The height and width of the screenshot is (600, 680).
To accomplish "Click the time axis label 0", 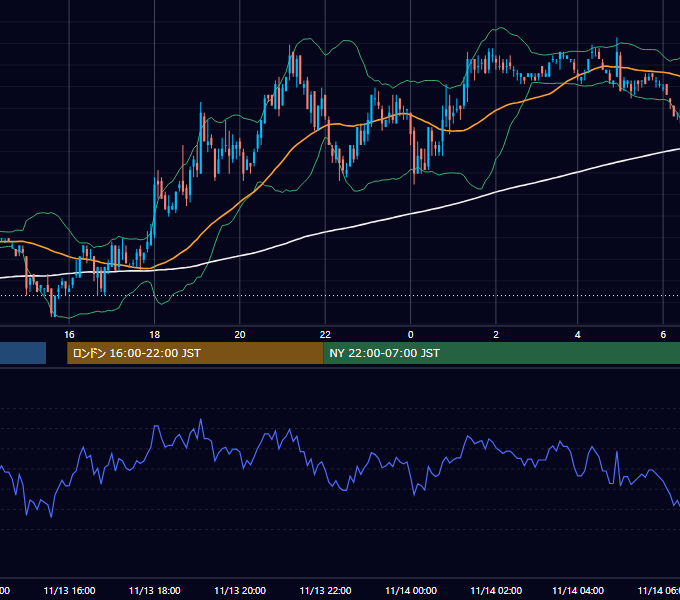I will pyautogui.click(x=411, y=335).
